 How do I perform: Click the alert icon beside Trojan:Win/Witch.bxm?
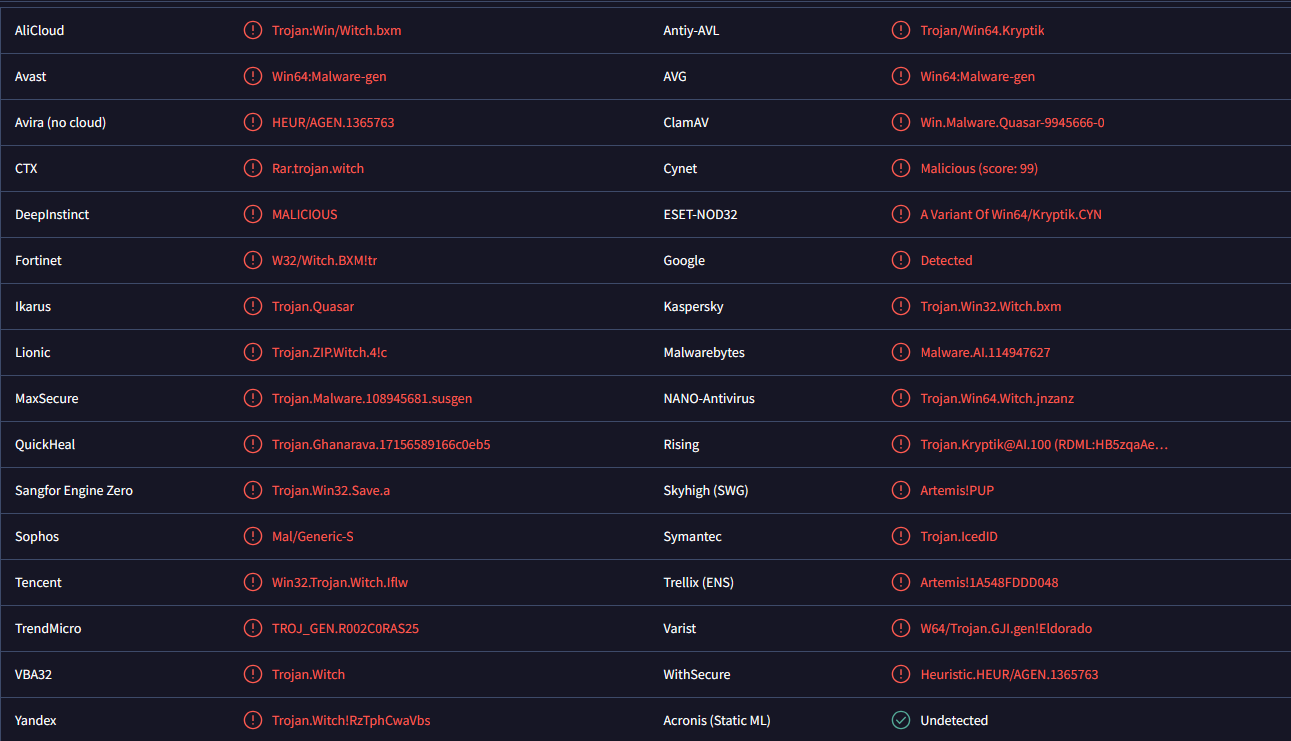tap(253, 30)
